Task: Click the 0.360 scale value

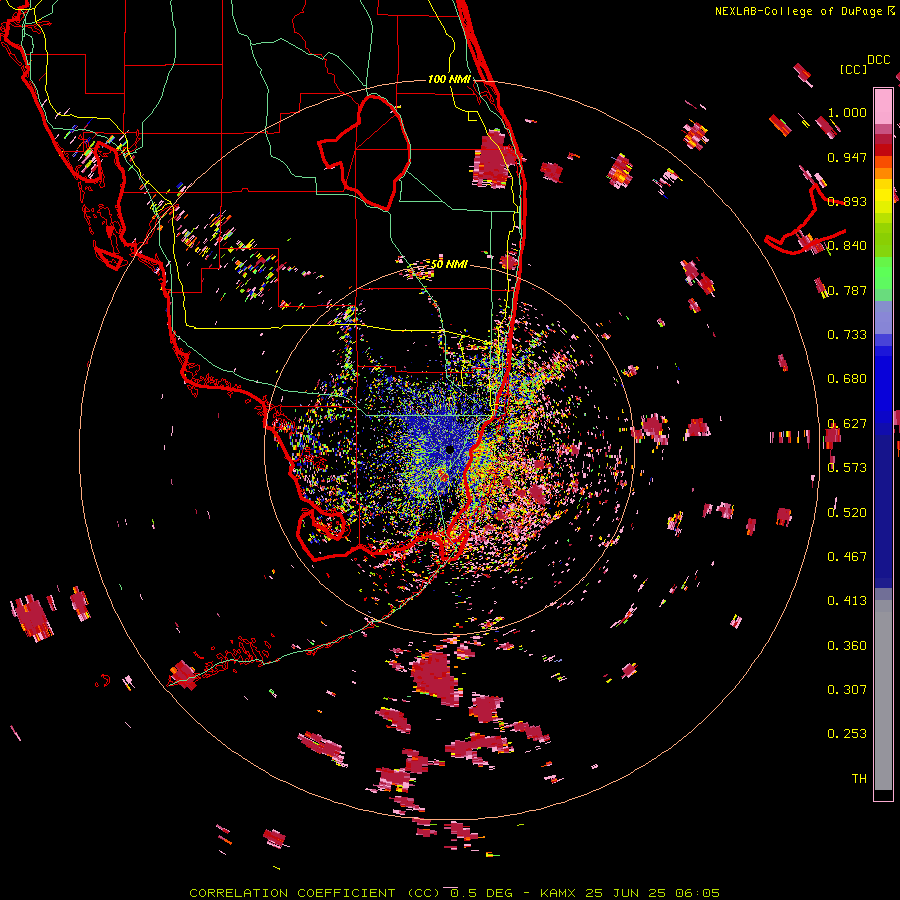Action: [x=847, y=646]
